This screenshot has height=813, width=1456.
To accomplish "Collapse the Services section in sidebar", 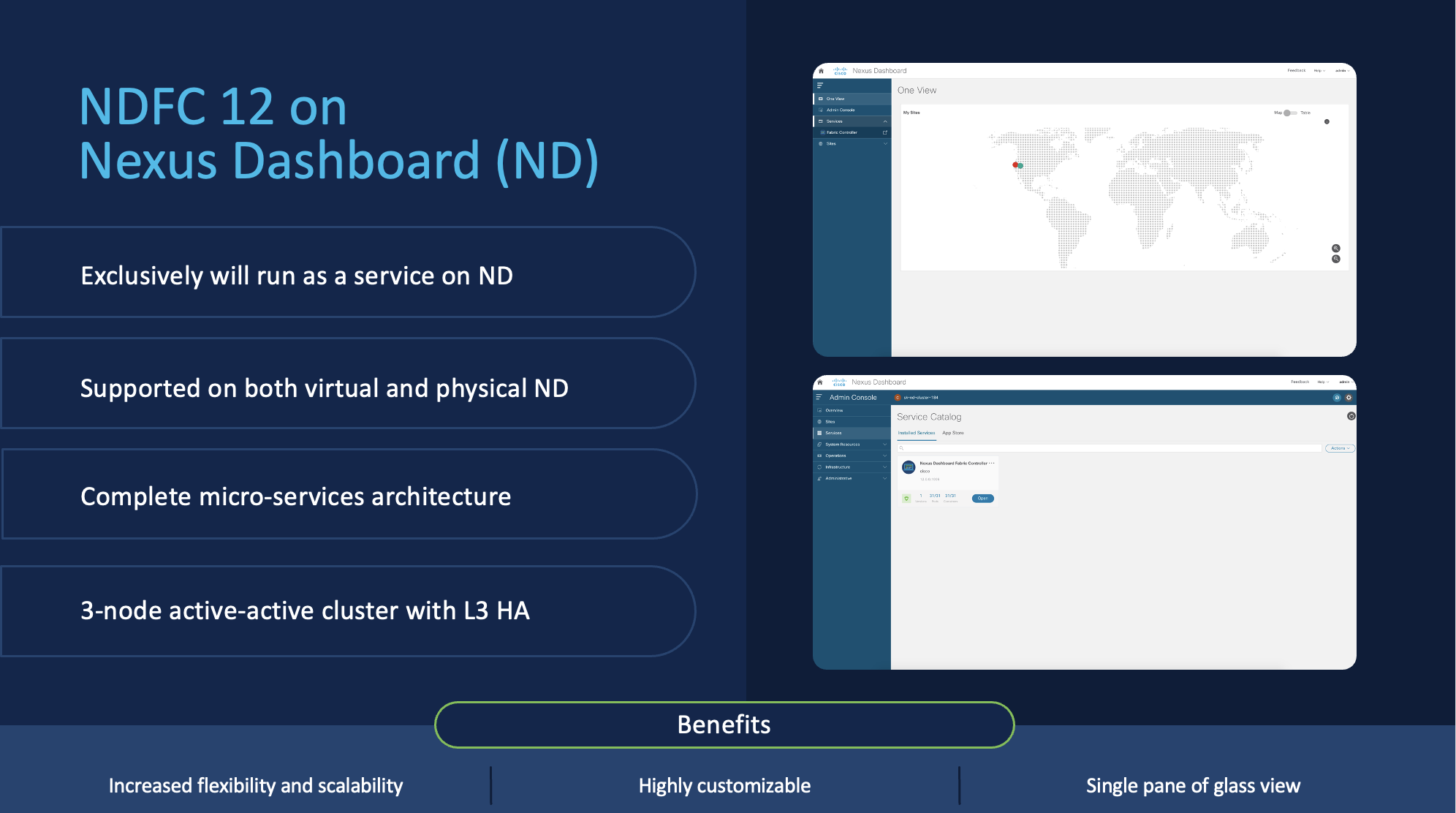I will [x=884, y=121].
